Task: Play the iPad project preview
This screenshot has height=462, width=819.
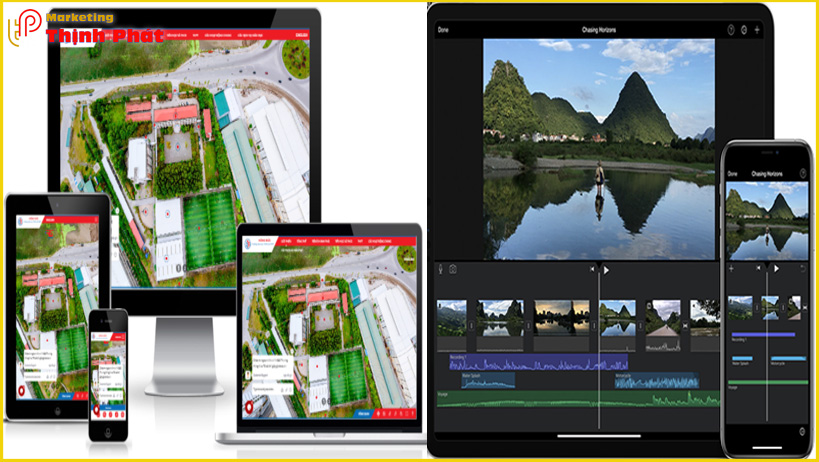Action: point(606,270)
